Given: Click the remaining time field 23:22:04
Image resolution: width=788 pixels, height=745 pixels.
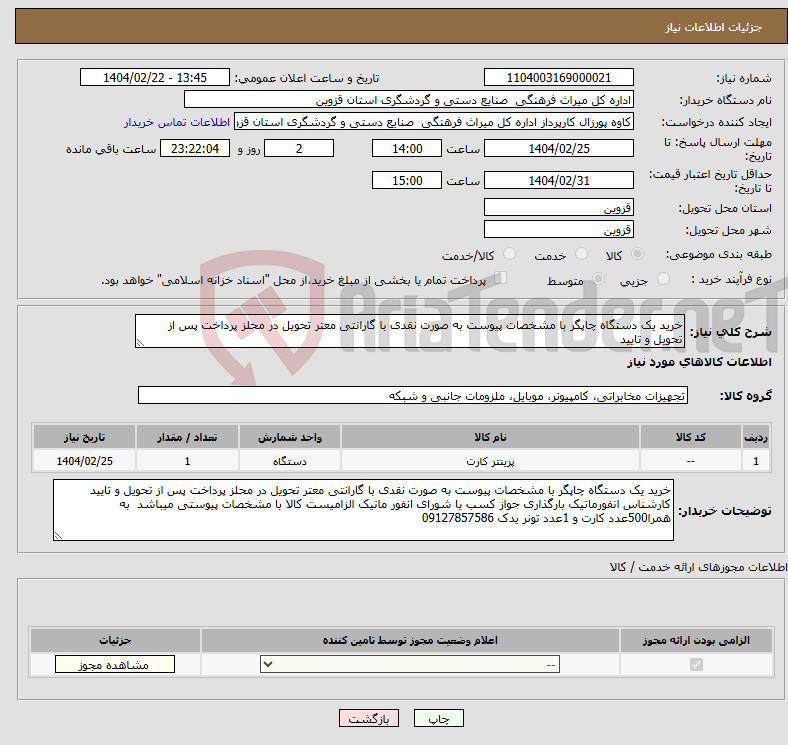Looking at the screenshot, I should tap(195, 148).
